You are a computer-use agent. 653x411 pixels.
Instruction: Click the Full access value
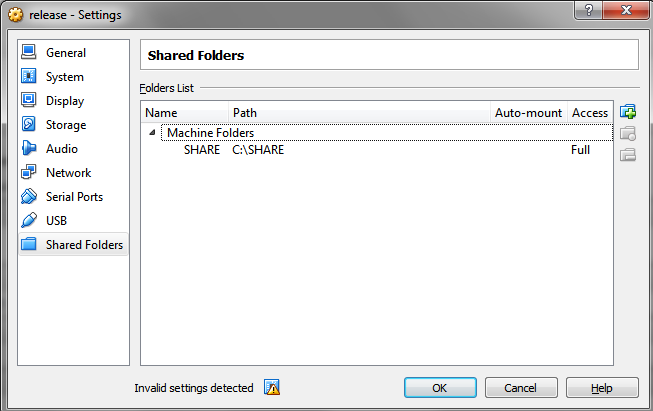coord(580,150)
